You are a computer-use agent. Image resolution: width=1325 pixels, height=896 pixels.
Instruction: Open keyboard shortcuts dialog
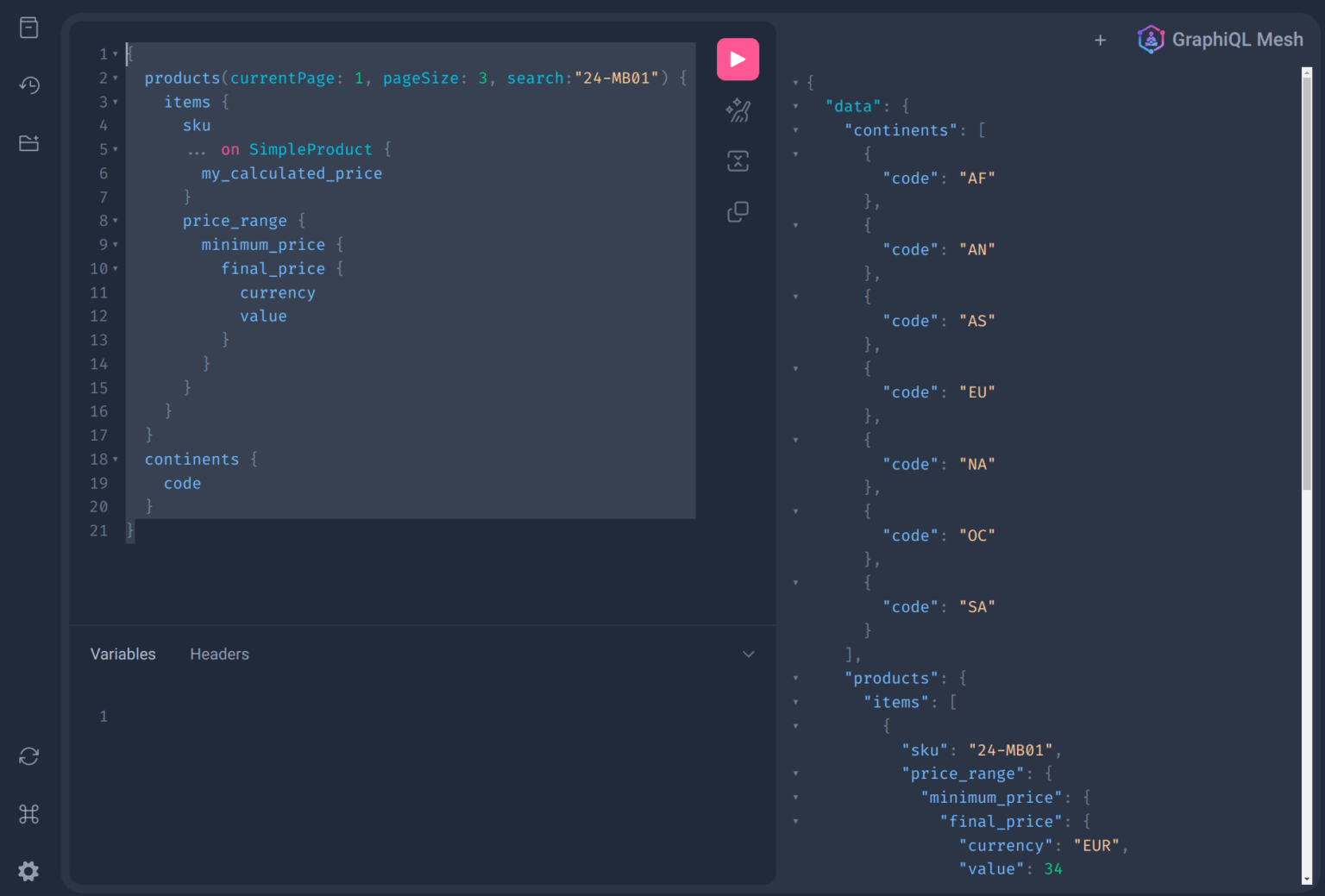pos(28,813)
